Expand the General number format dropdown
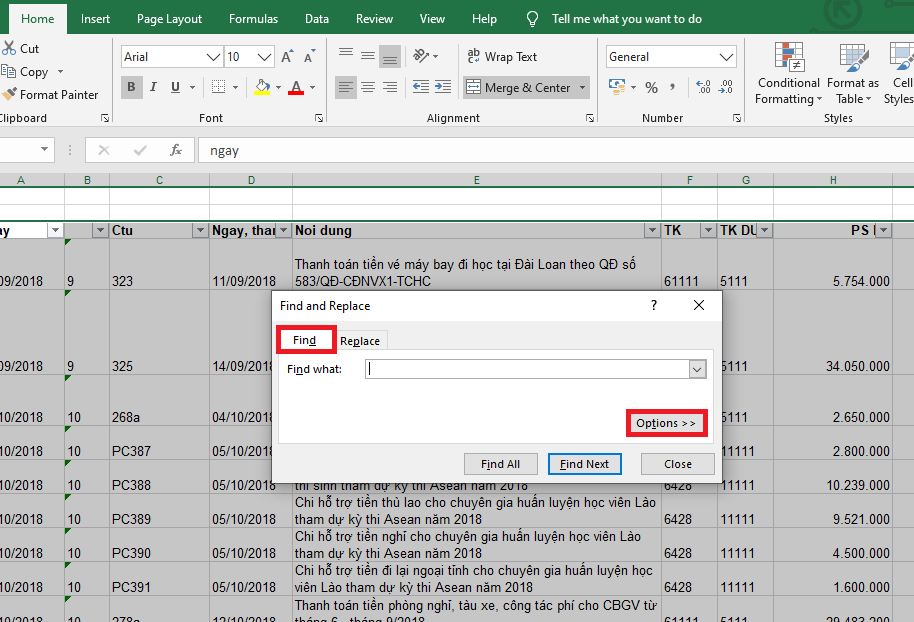 [x=726, y=57]
